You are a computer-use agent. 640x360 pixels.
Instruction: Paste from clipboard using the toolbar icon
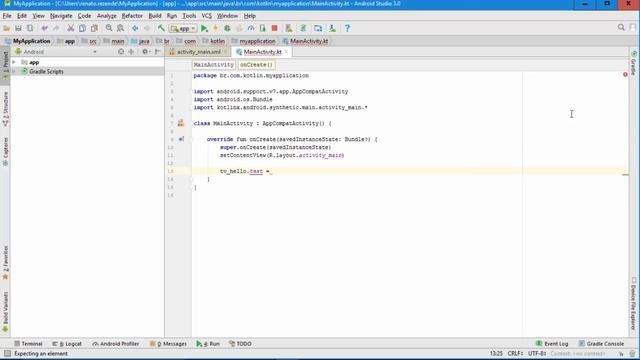tap(94, 28)
